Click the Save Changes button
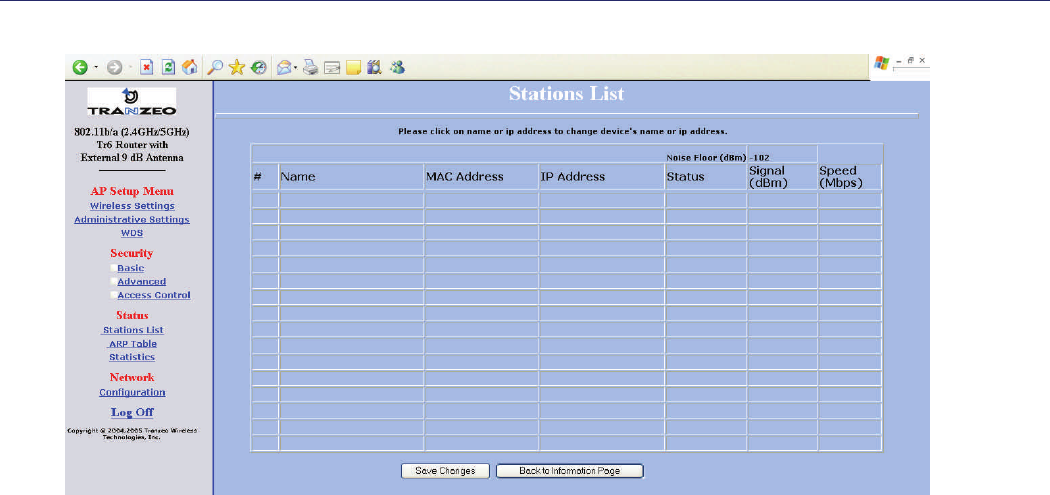The height and width of the screenshot is (495, 1050). 445,471
